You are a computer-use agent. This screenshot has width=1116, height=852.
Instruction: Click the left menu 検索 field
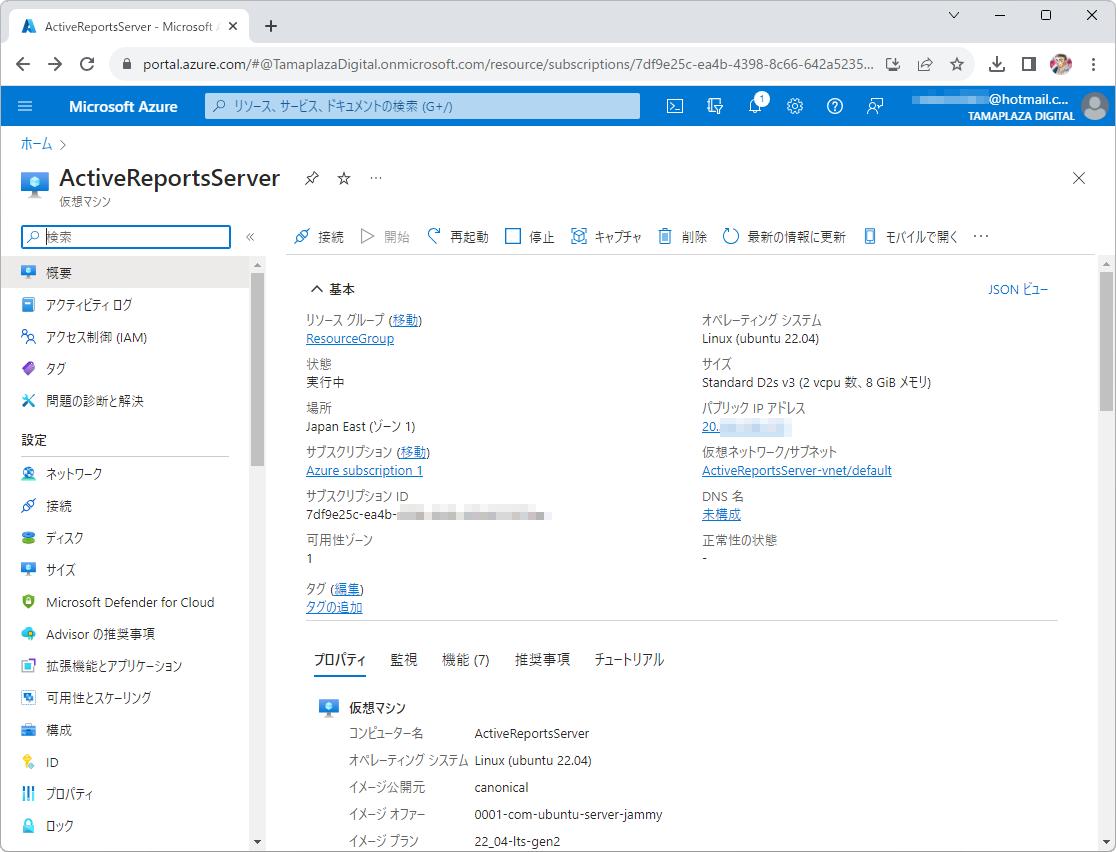pyautogui.click(x=126, y=237)
